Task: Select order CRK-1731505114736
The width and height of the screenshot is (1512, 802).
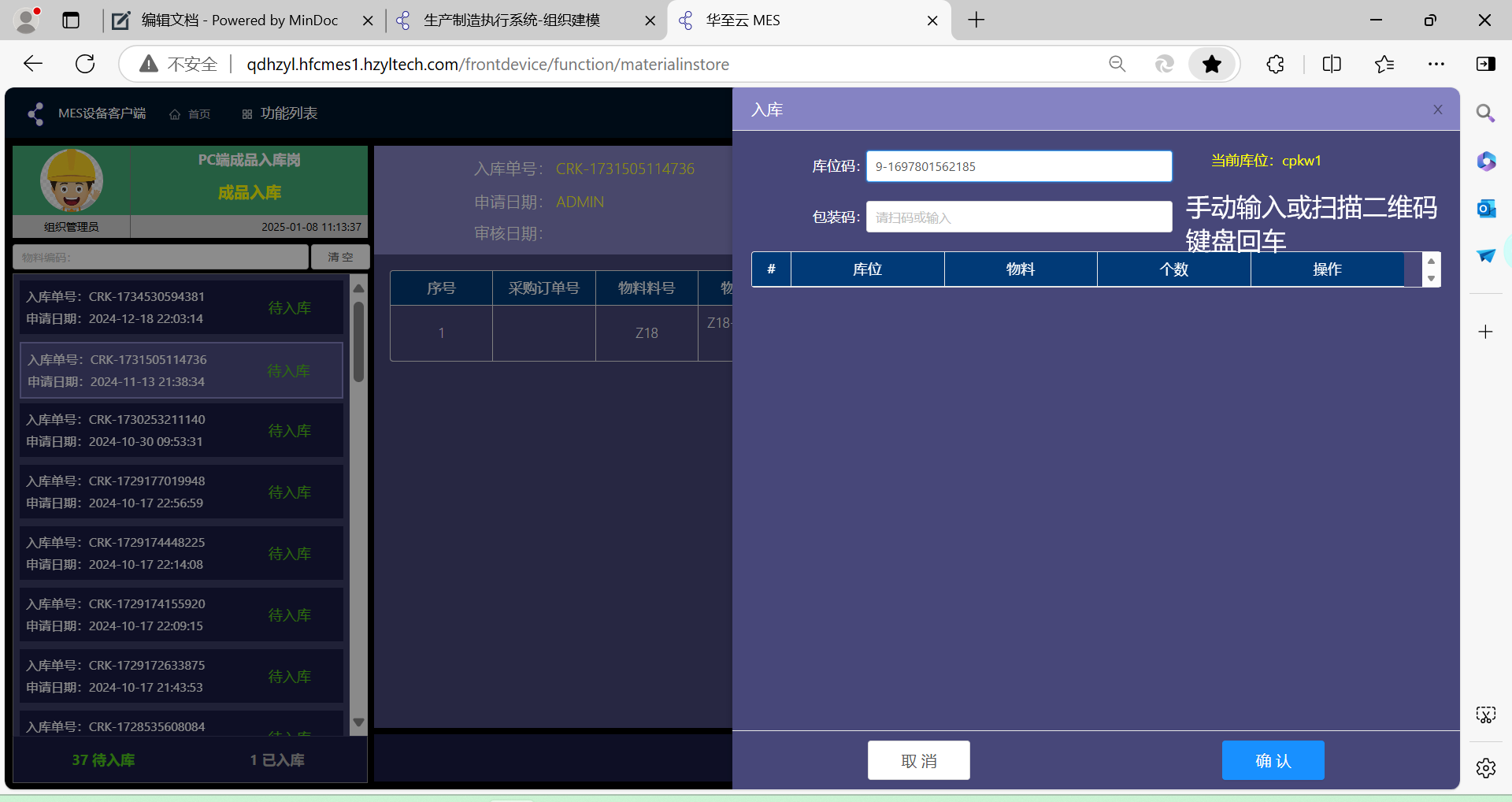Action: coord(181,370)
